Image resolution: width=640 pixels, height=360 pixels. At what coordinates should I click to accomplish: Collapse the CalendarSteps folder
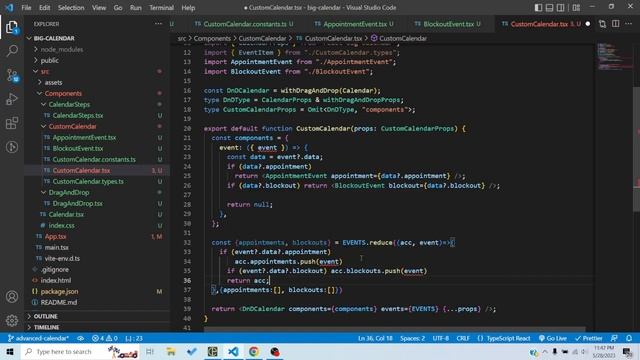click(69, 104)
